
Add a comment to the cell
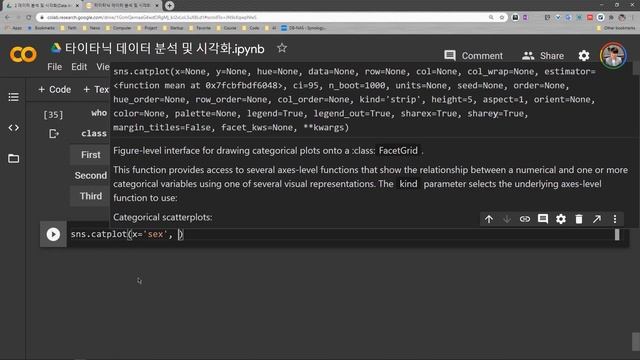[543, 219]
